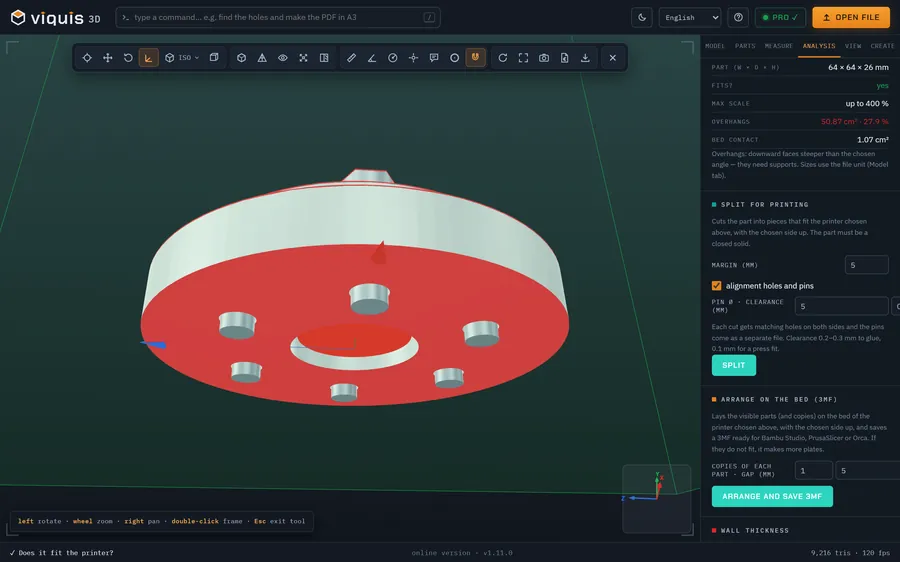Screen dimensions: 900x562
Task: Click the red overhangs value 50.87 cm²
Action: (855, 121)
